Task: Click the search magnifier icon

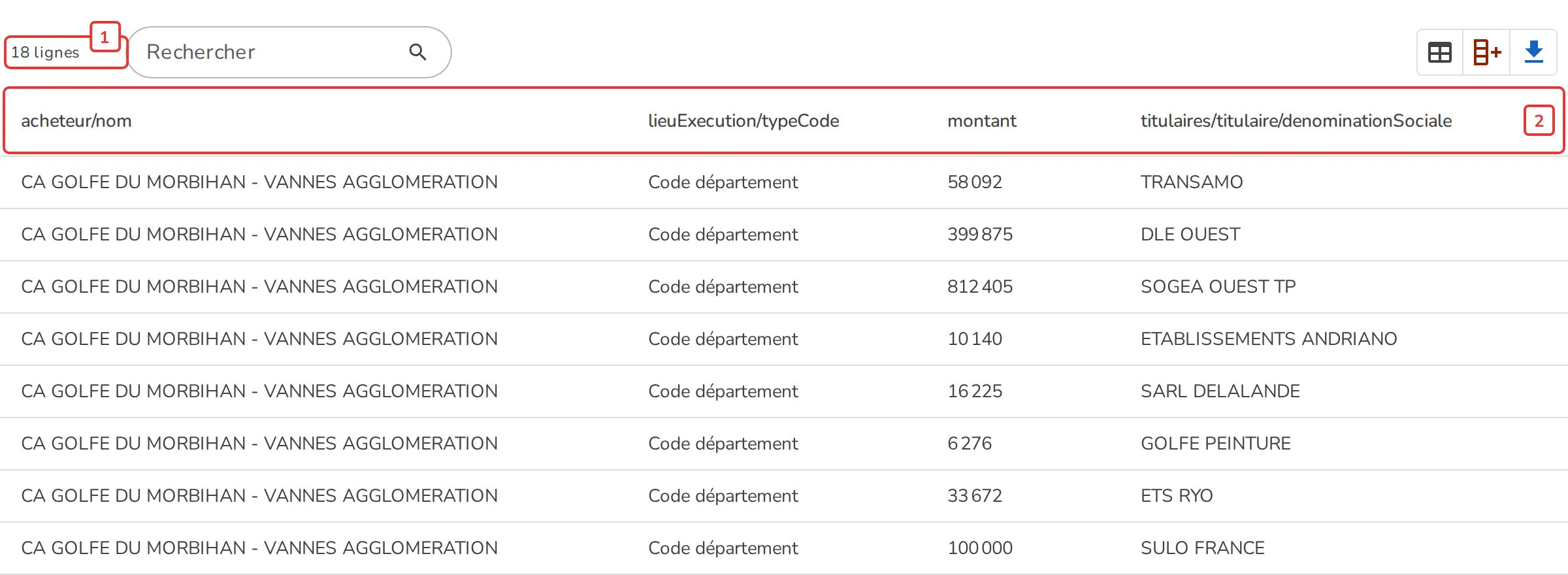Action: tap(417, 52)
